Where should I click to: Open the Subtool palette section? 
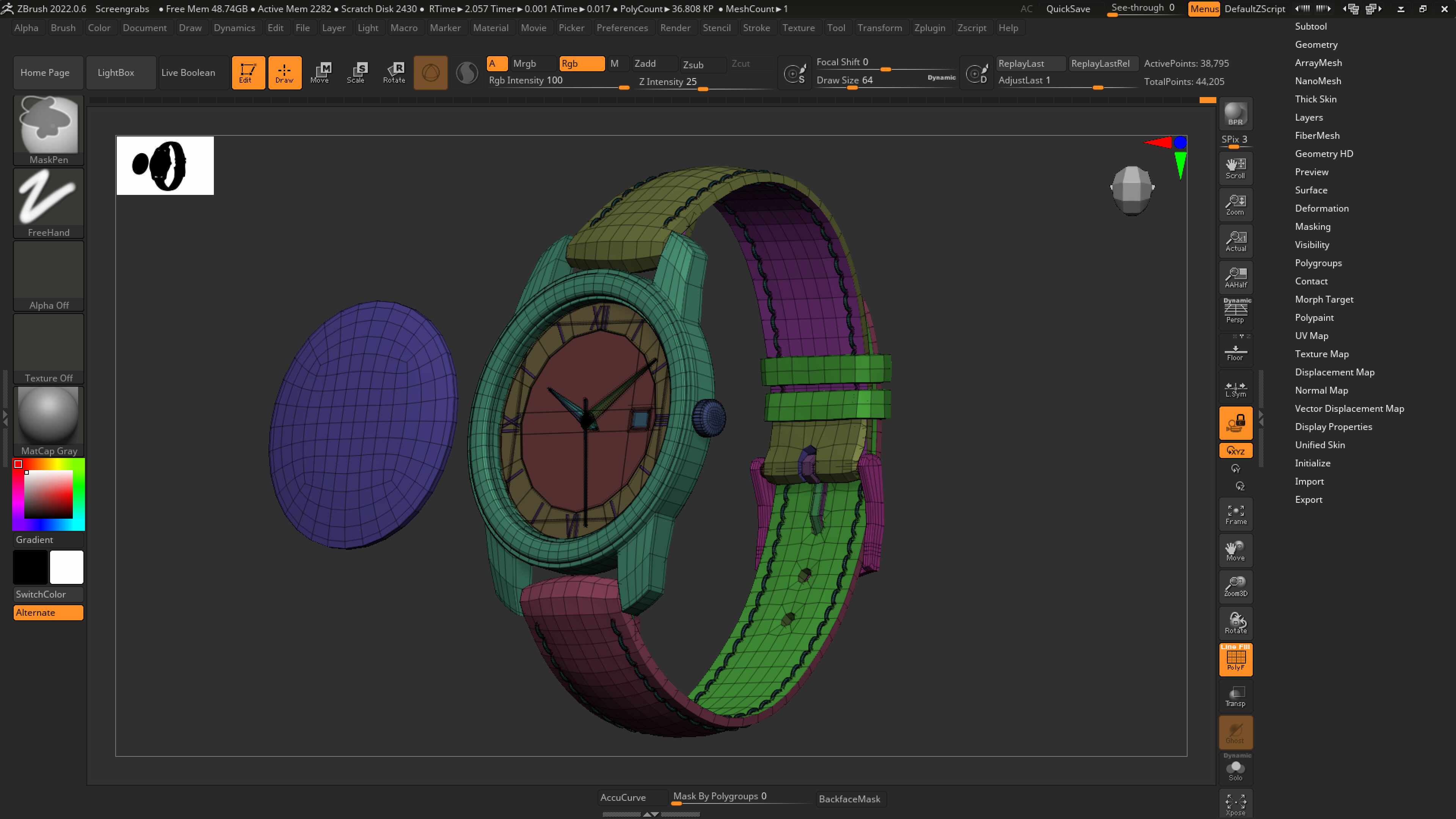1311,26
